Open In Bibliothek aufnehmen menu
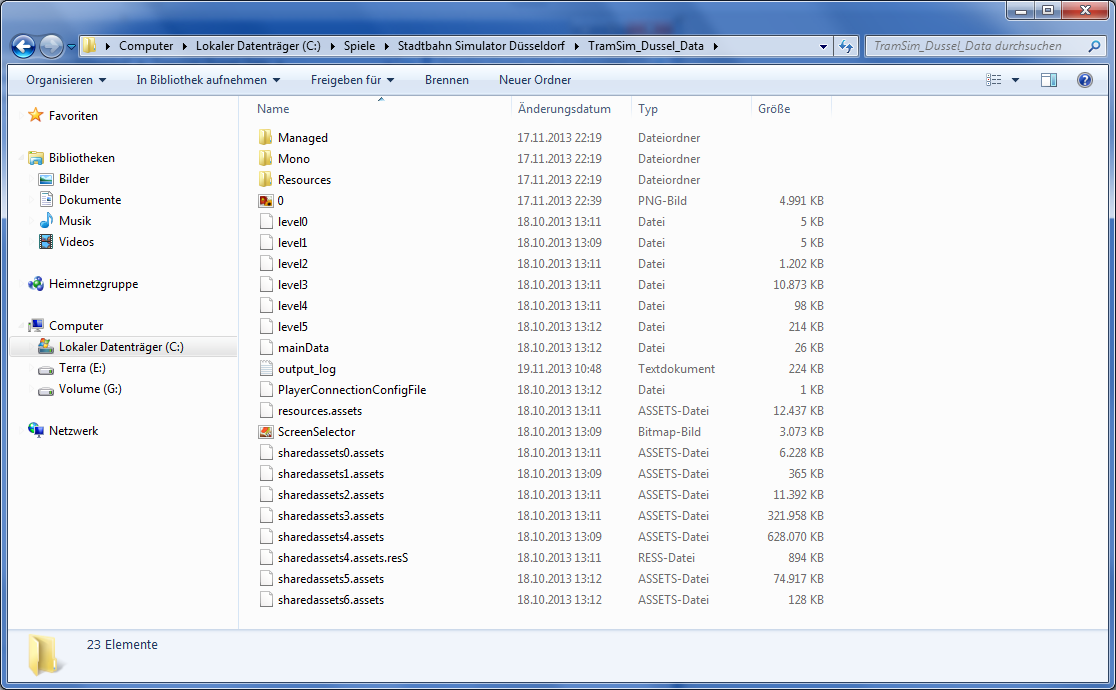 pos(208,80)
